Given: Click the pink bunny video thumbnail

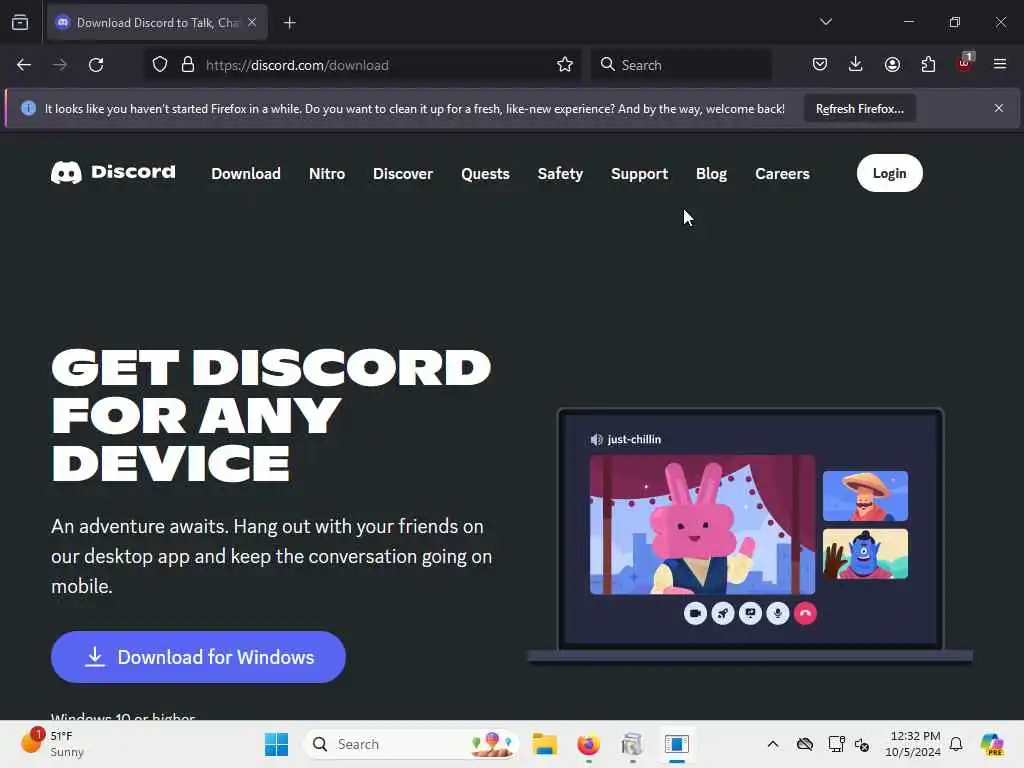Looking at the screenshot, I should click(x=702, y=525).
